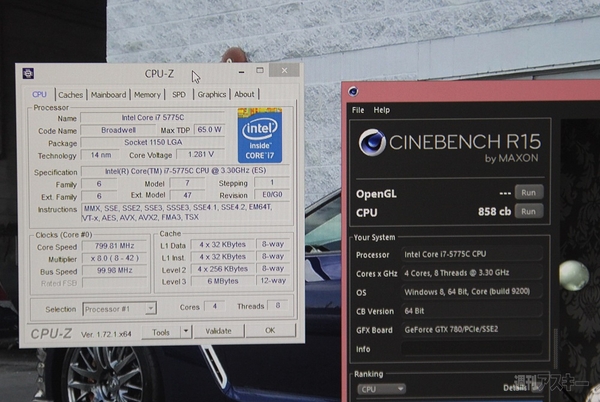Viewport: 600px width, 402px height.
Task: Click the Revision value 'E0/G0'
Action: (272, 195)
